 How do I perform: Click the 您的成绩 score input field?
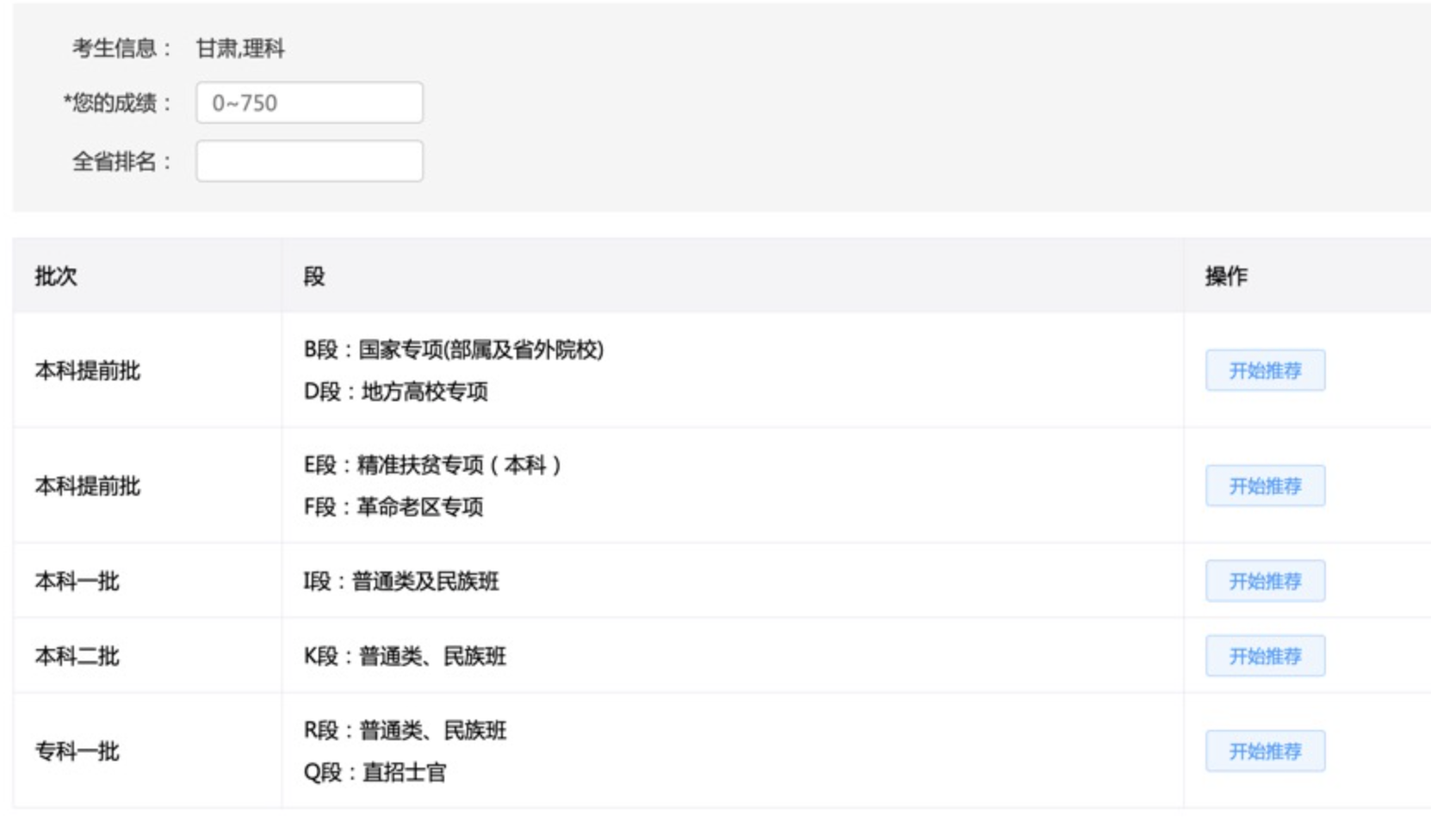click(x=309, y=103)
